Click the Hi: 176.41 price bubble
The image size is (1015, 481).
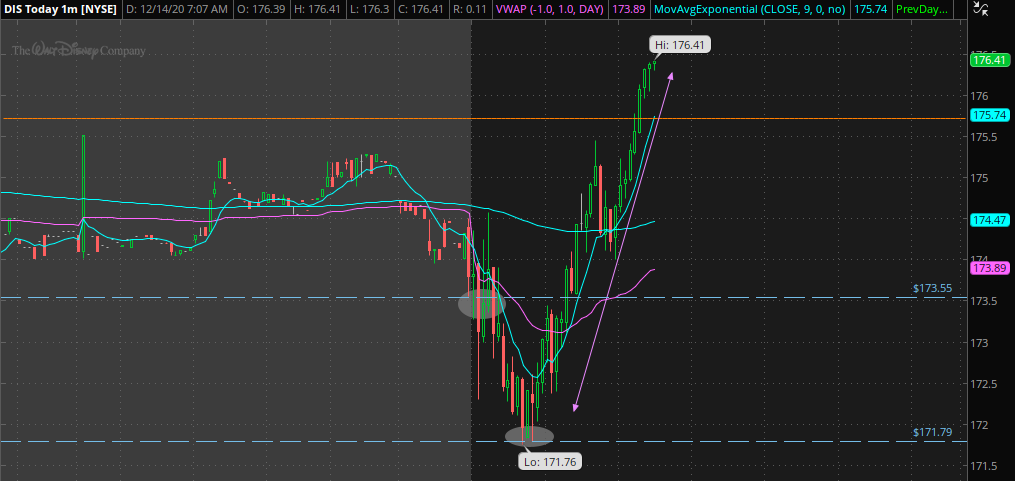tap(681, 45)
